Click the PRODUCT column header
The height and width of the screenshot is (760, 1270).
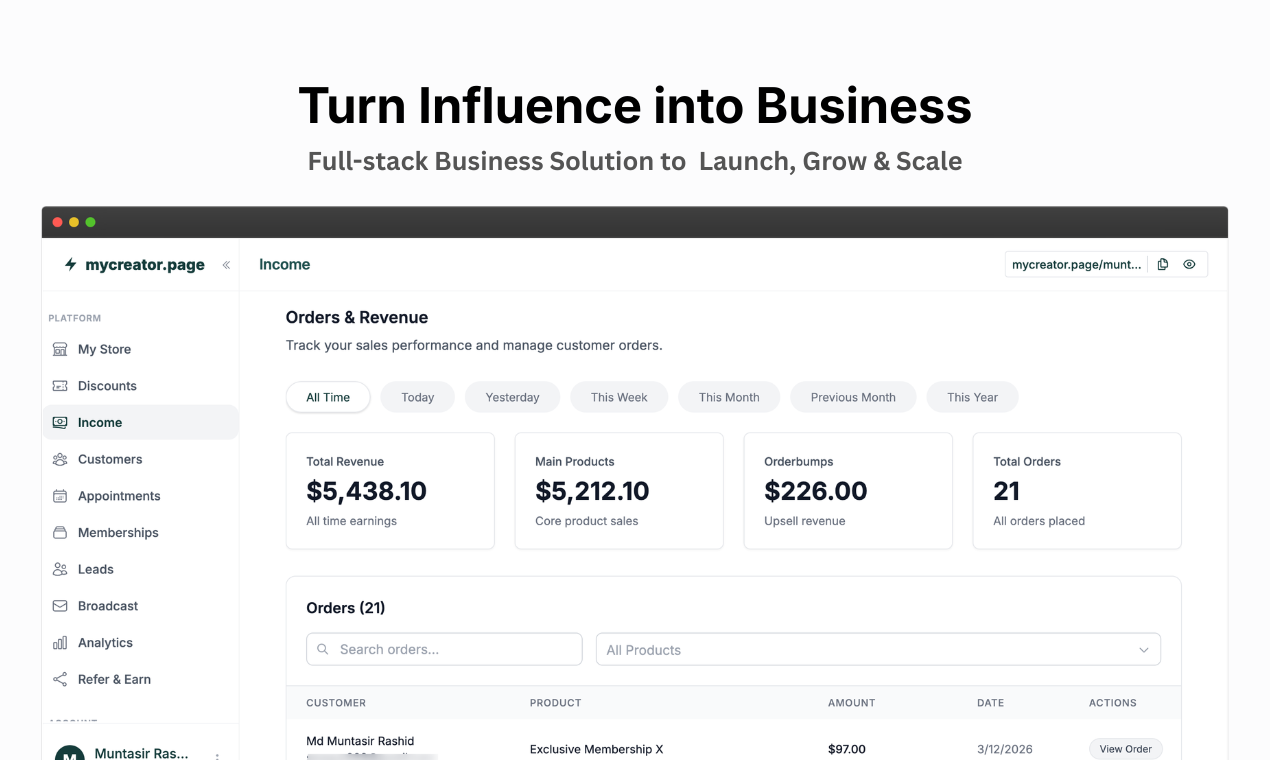click(x=555, y=703)
